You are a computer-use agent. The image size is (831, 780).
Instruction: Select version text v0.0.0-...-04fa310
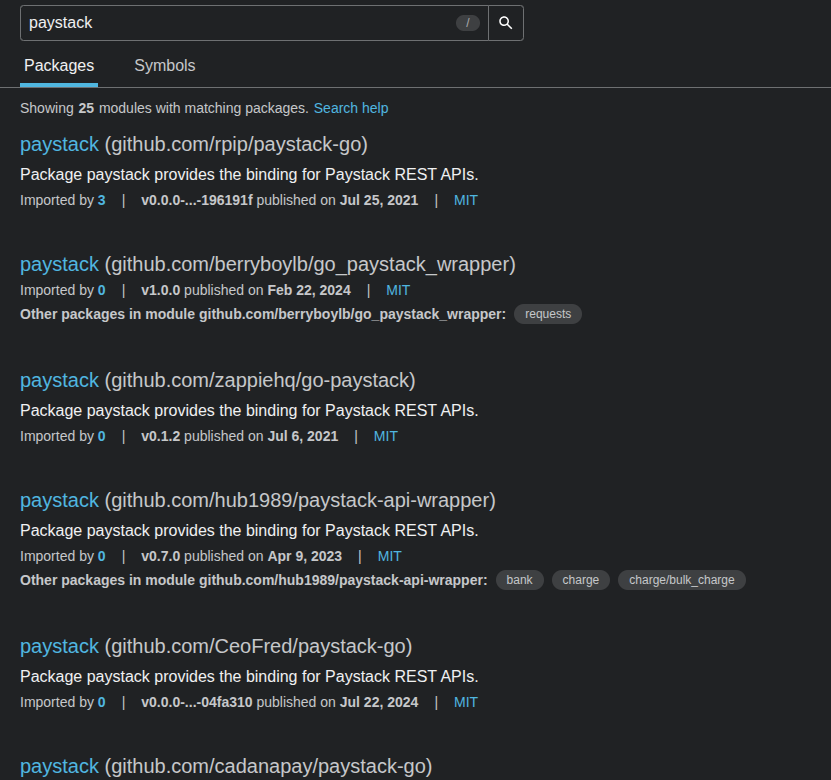[x=197, y=702]
